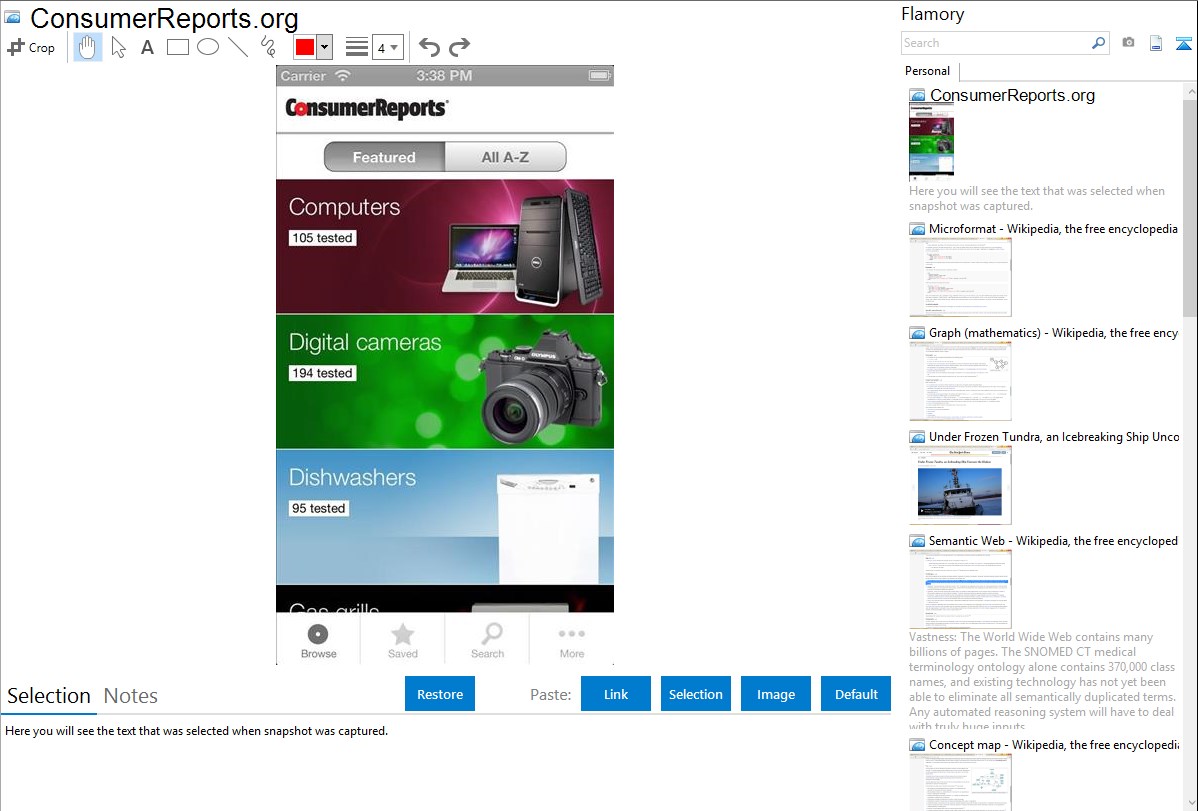Click the snapshot list scrollbar thumb

(x=1190, y=208)
